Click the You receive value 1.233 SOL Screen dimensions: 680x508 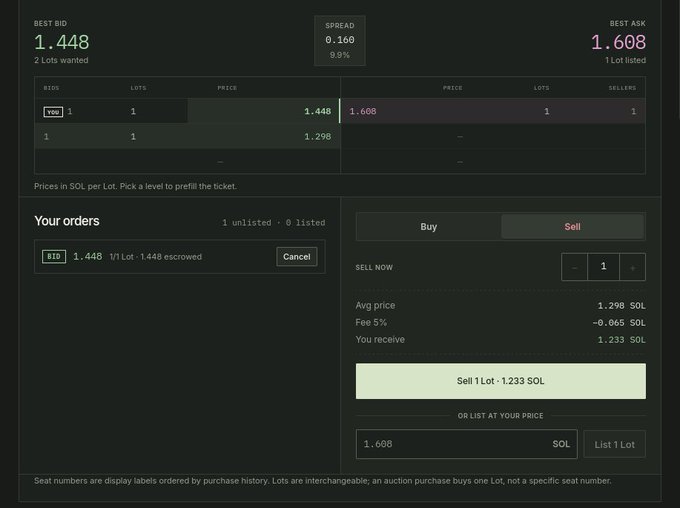621,340
